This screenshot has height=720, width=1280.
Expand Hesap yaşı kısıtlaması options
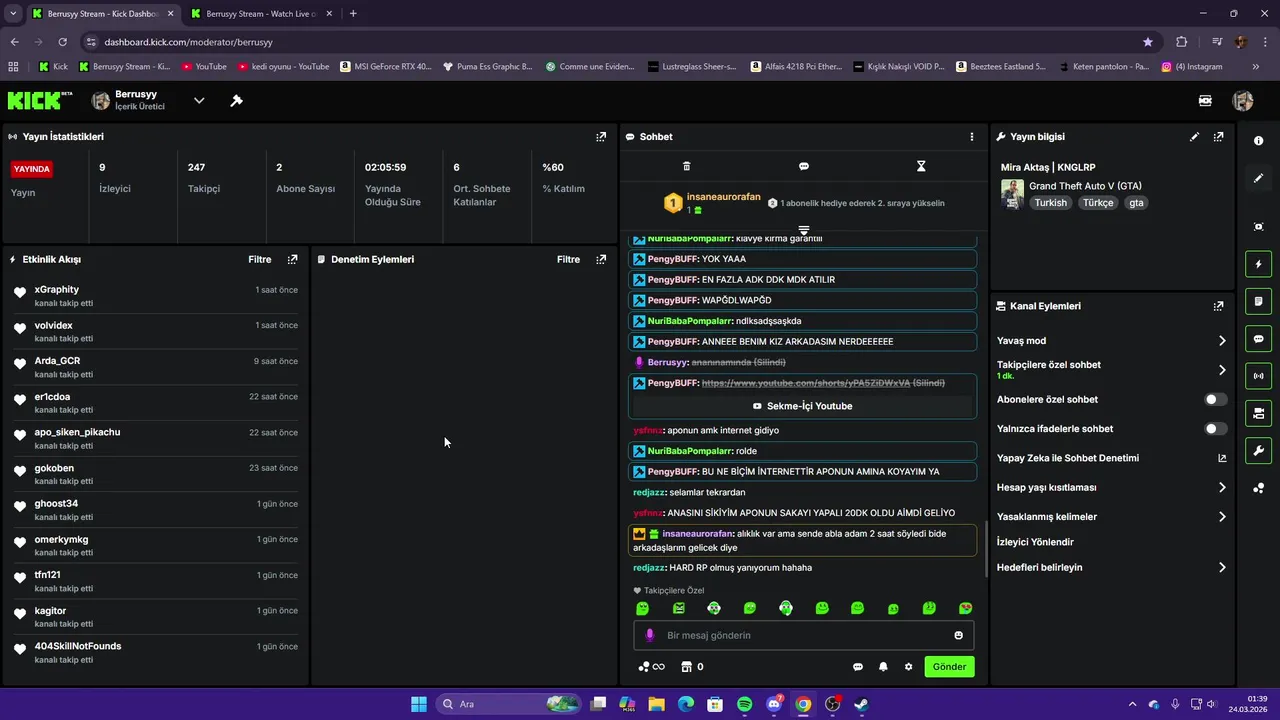(1222, 488)
